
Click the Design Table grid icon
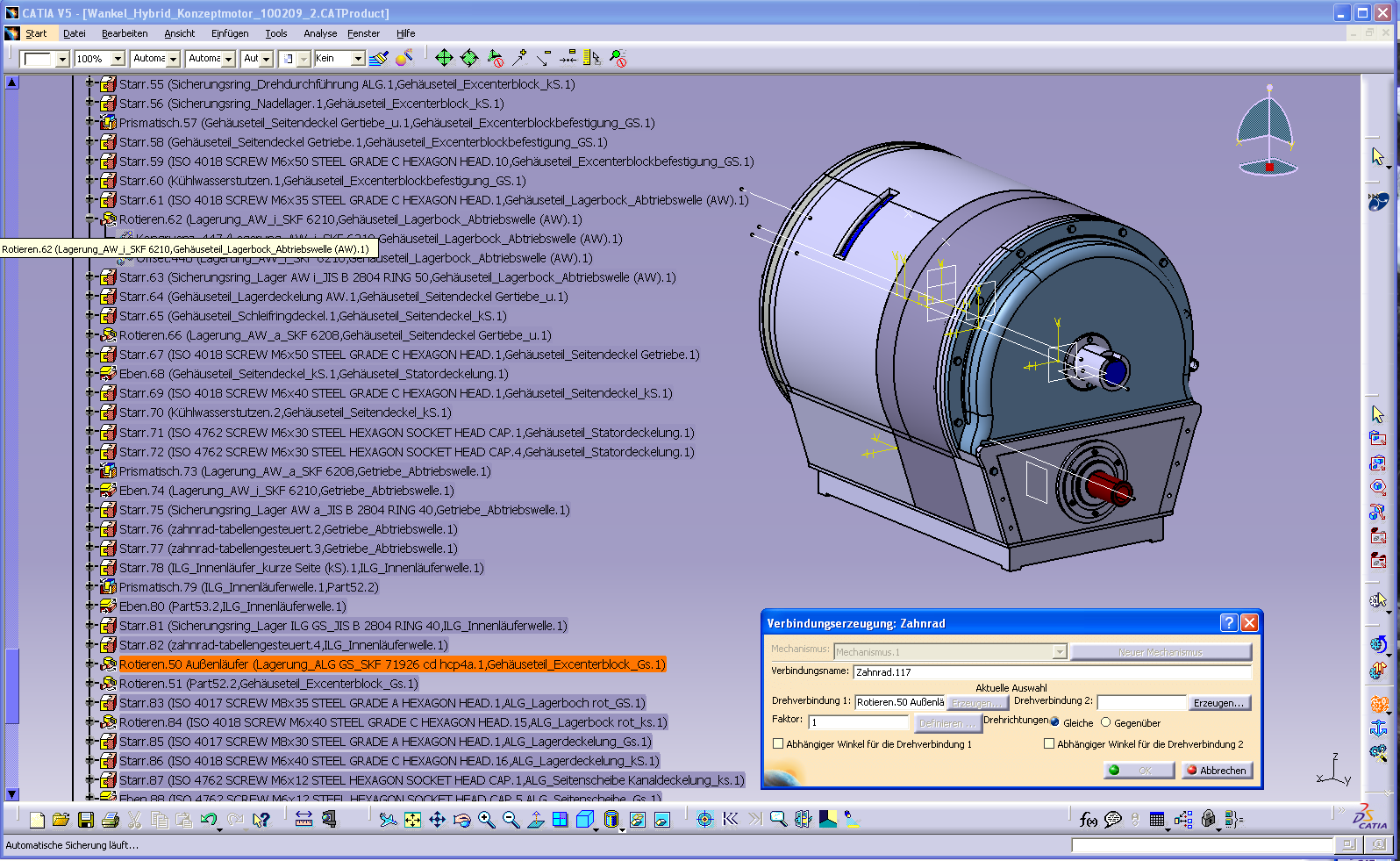click(1157, 820)
